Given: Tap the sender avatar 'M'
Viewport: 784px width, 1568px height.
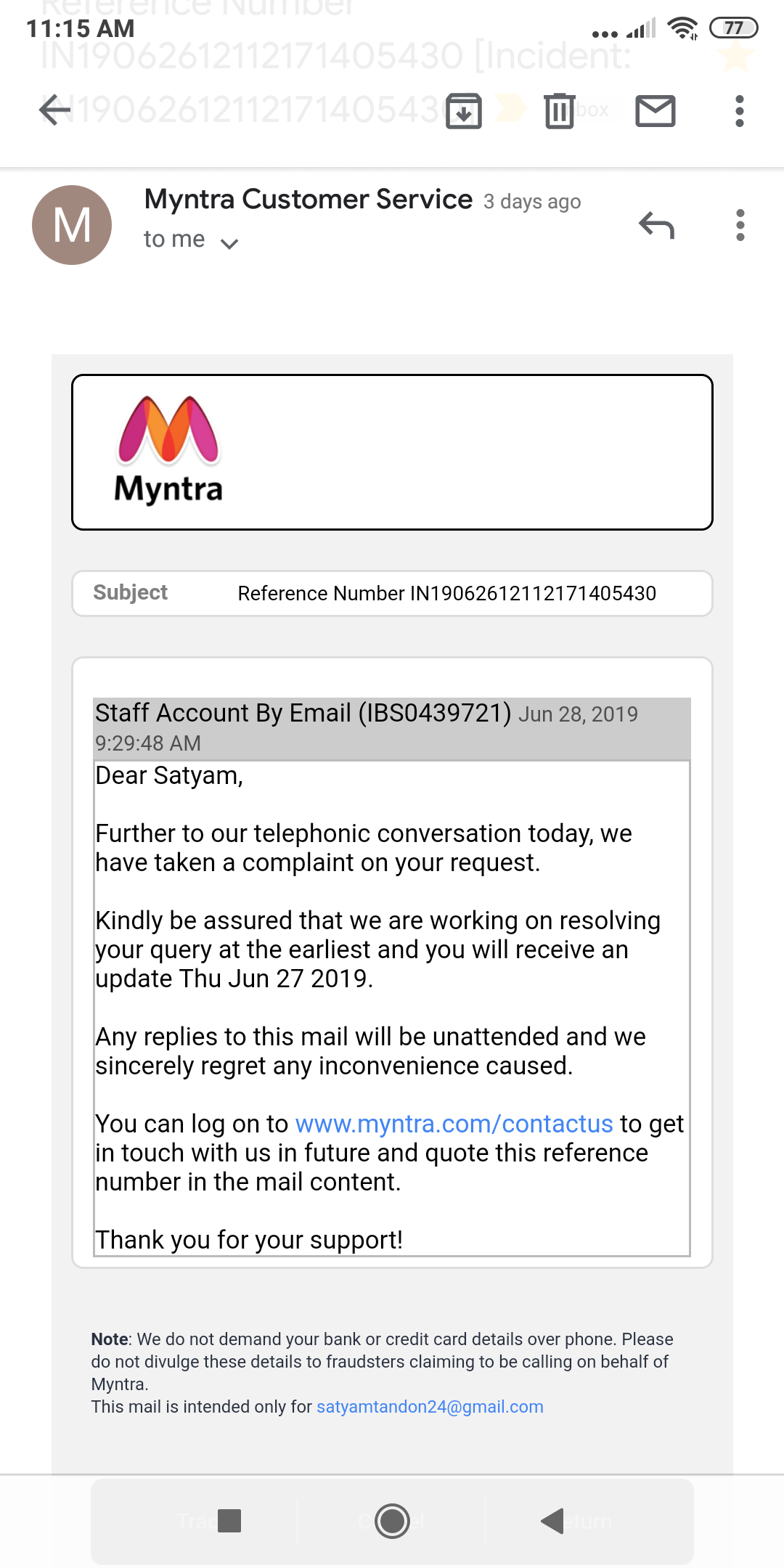Looking at the screenshot, I should (72, 225).
